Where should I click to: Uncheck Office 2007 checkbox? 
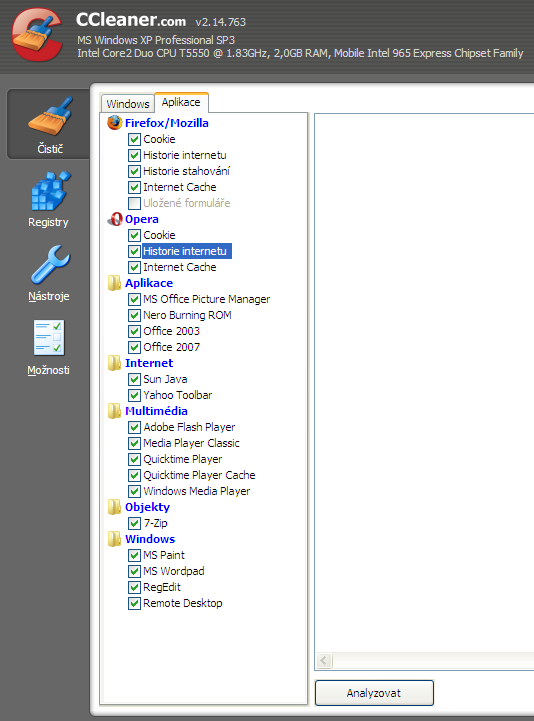(134, 347)
